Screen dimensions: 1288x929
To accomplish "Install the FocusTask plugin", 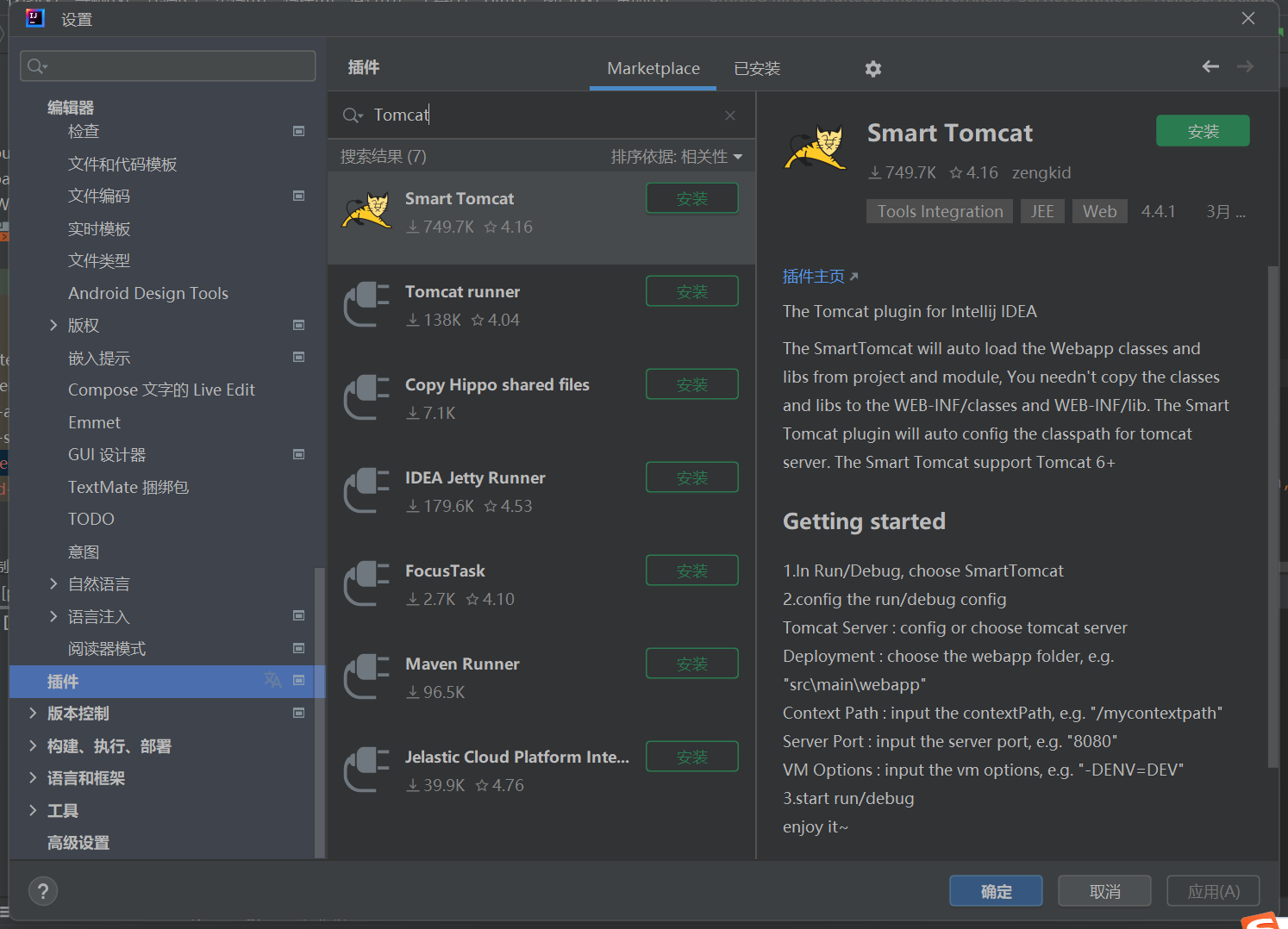I will tap(692, 570).
